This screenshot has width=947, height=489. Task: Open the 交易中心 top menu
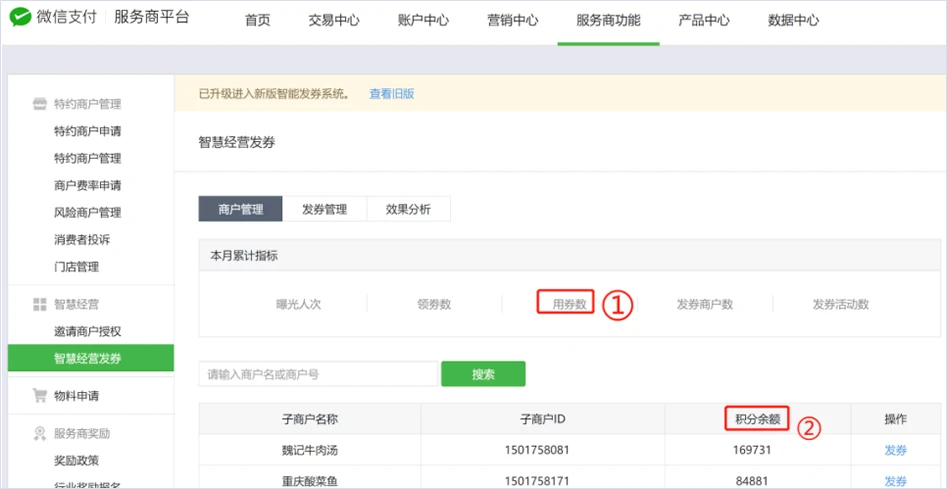tap(334, 21)
